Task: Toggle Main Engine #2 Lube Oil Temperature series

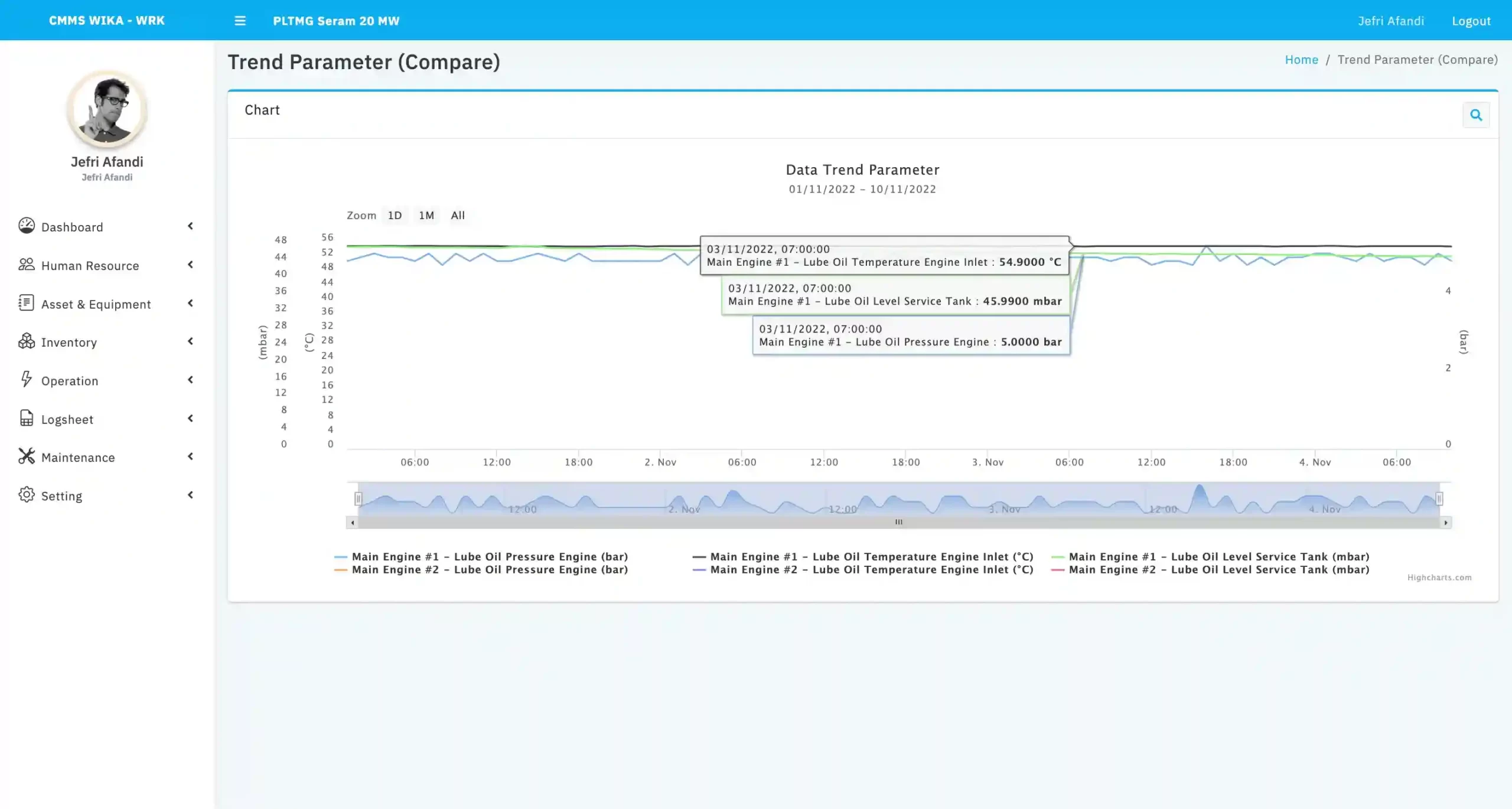Action: click(x=863, y=570)
